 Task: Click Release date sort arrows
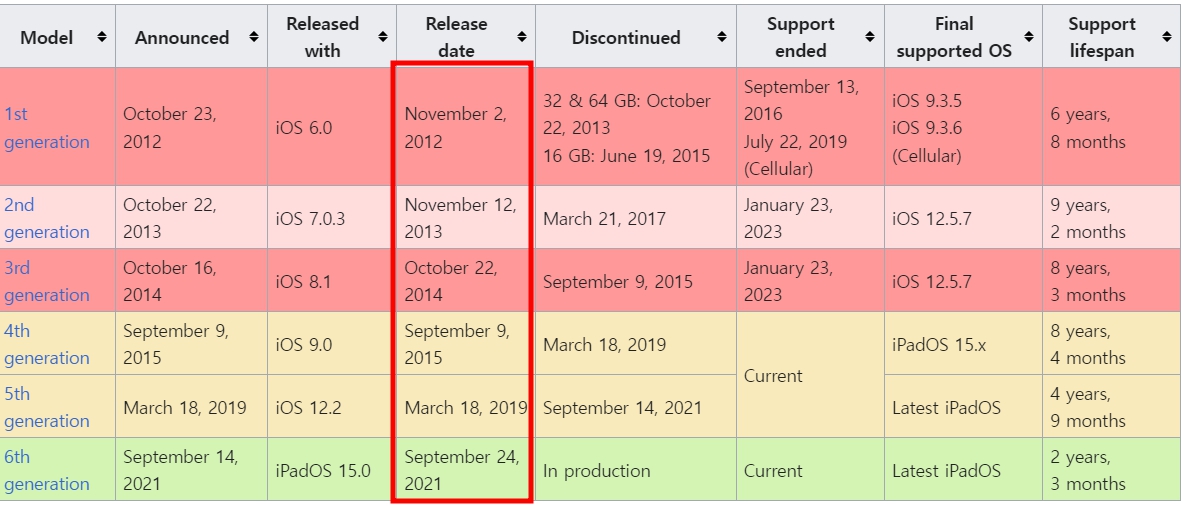coord(522,37)
